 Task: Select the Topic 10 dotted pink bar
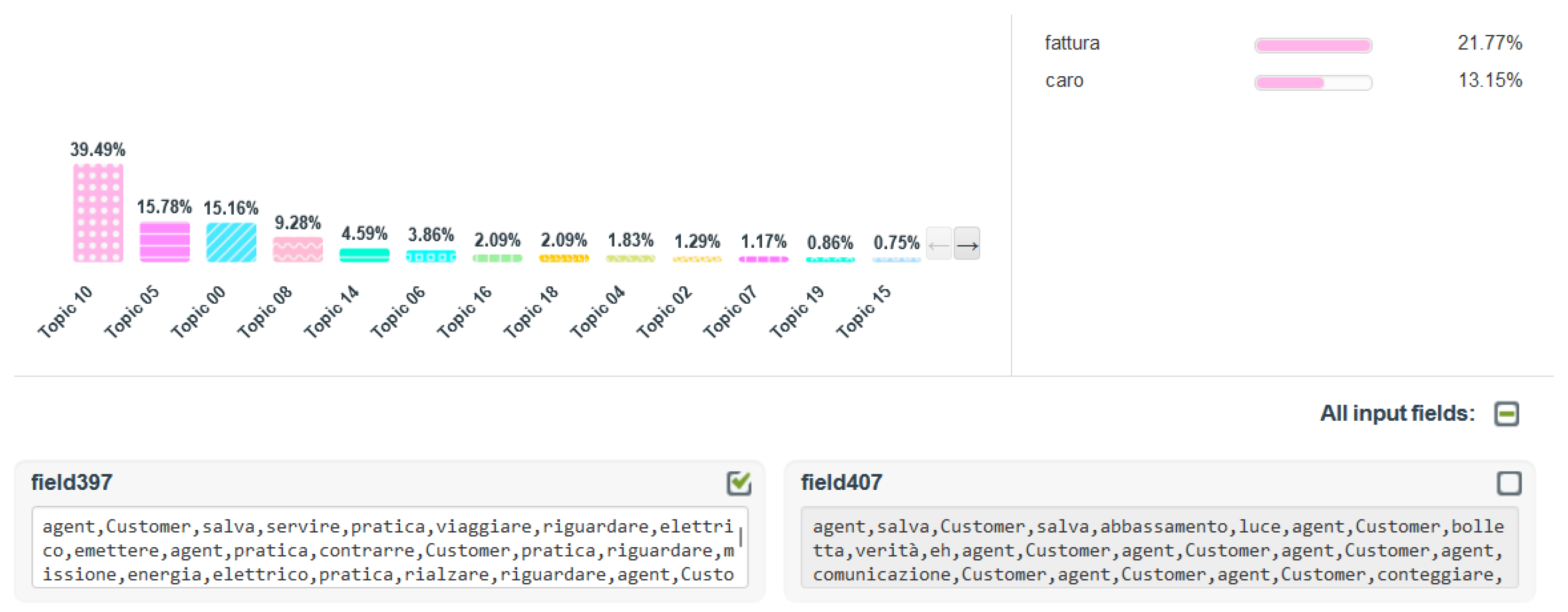[x=98, y=213]
